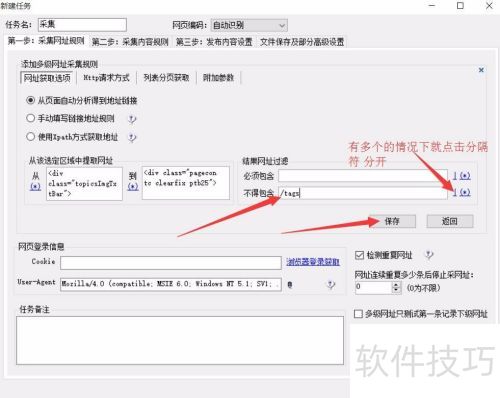Image resolution: width=500 pixels, height=398 pixels.
Task: Switch to the 第一步 采集网址规则 tab
Action: [46, 41]
